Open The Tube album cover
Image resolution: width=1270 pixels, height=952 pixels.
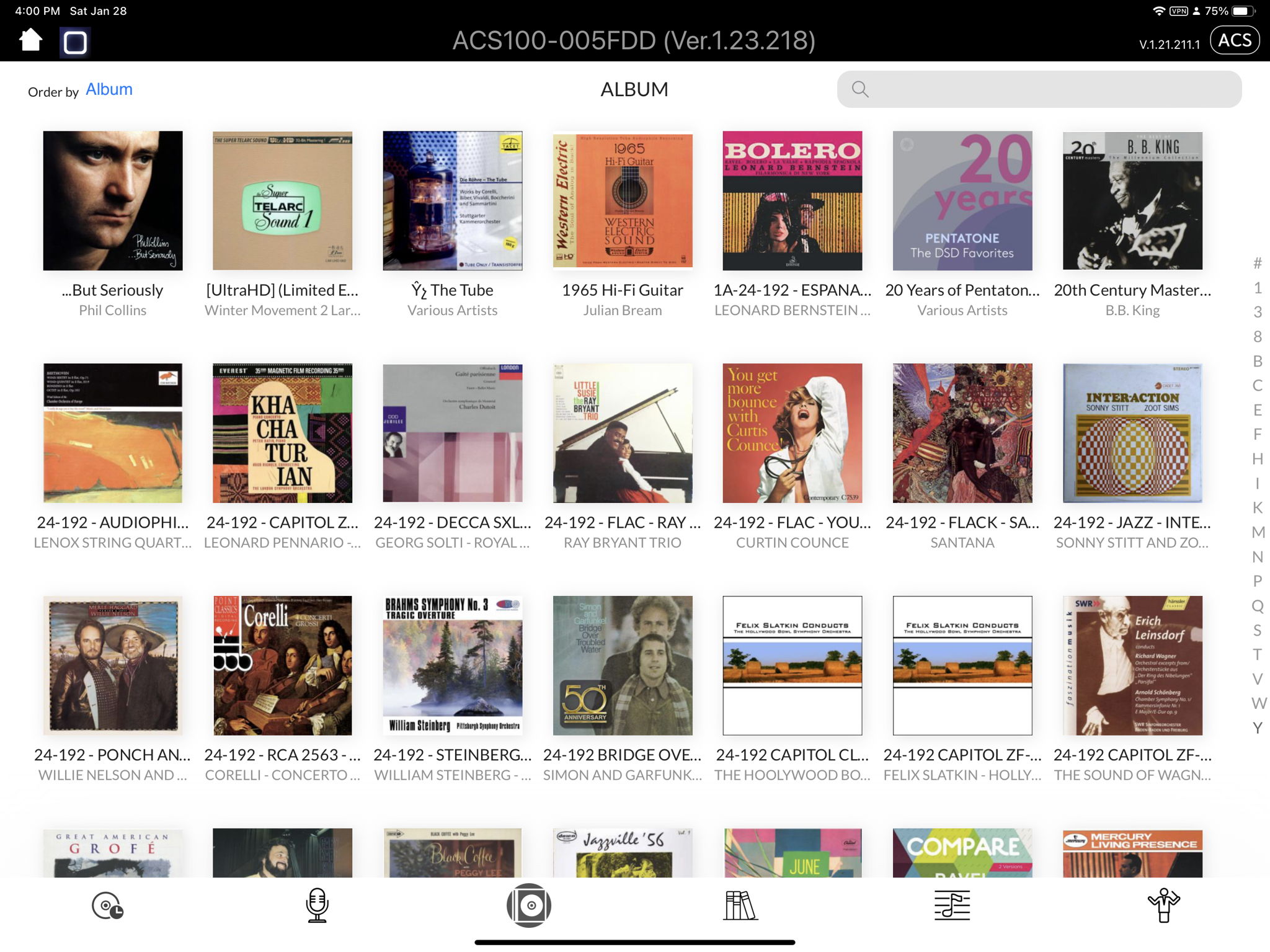click(x=453, y=200)
